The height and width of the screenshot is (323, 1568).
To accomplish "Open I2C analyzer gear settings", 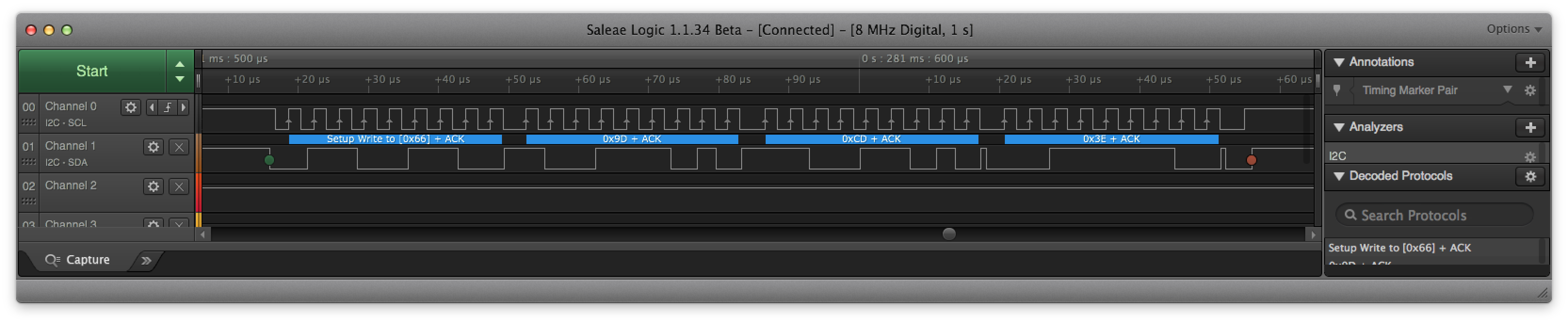I will (1530, 156).
